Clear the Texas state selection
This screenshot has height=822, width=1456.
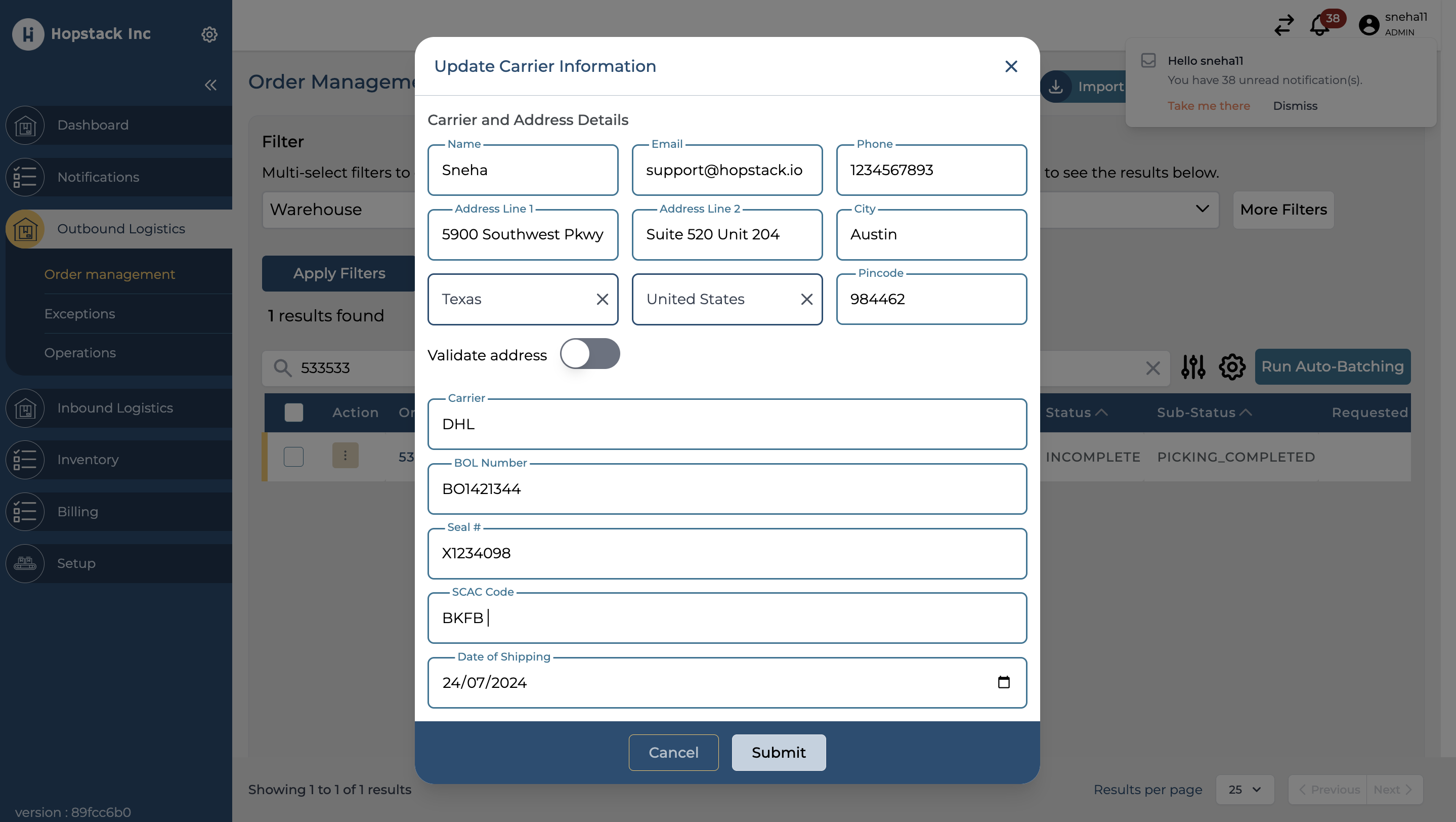point(602,299)
